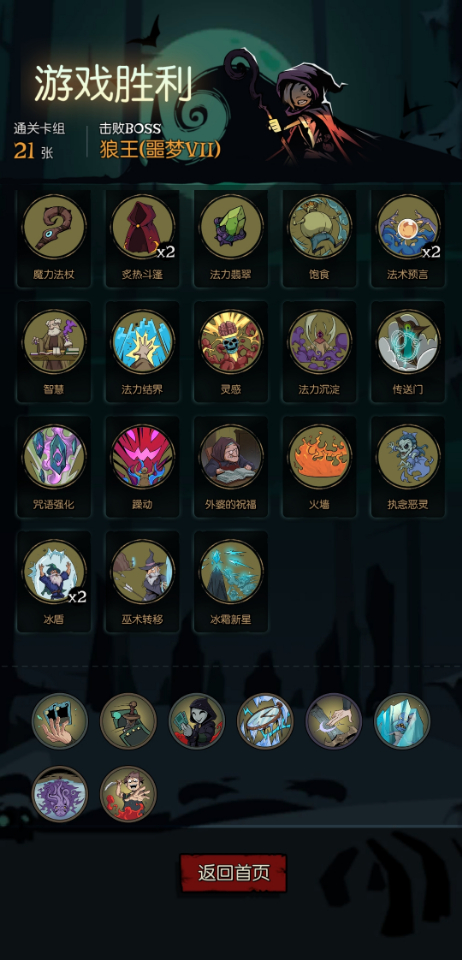Click the 返回首页 red button
The width and height of the screenshot is (462, 960).
click(x=233, y=872)
